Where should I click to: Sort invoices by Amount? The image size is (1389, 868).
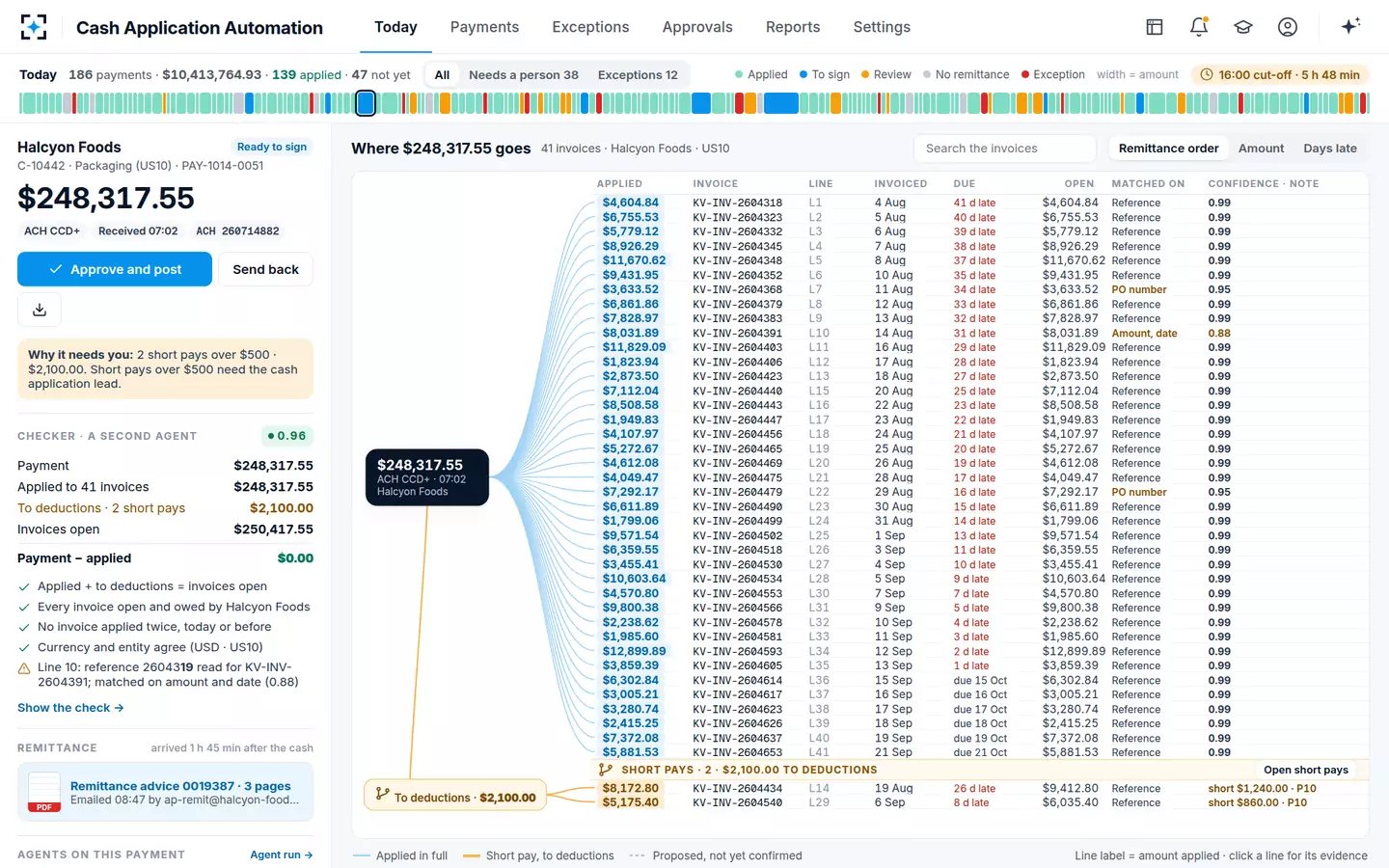pos(1261,149)
